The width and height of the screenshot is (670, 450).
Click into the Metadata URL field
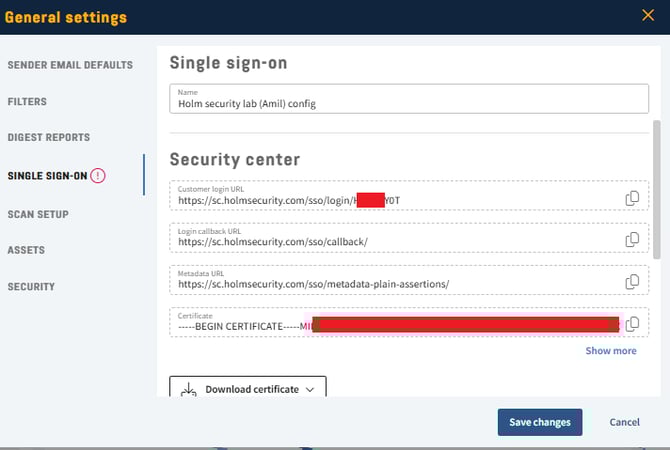(x=390, y=281)
